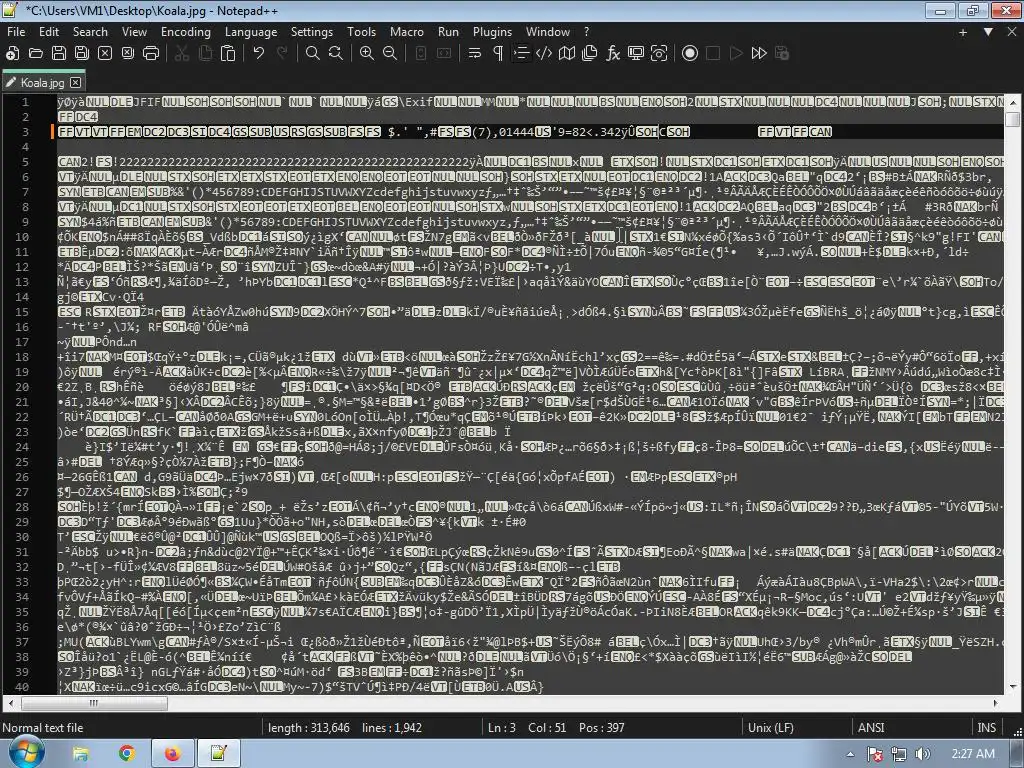The height and width of the screenshot is (768, 1024).
Task: Zoom in with the plus magnifier
Action: click(x=367, y=54)
